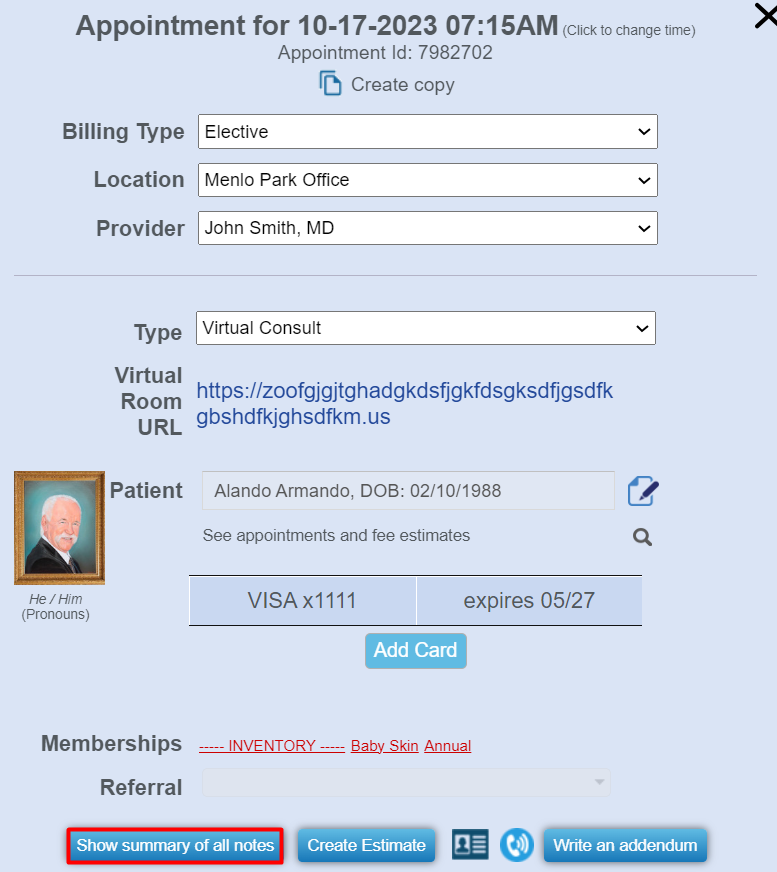The image size is (777, 872).
Task: Open the patient ID card icon
Action: (x=470, y=845)
